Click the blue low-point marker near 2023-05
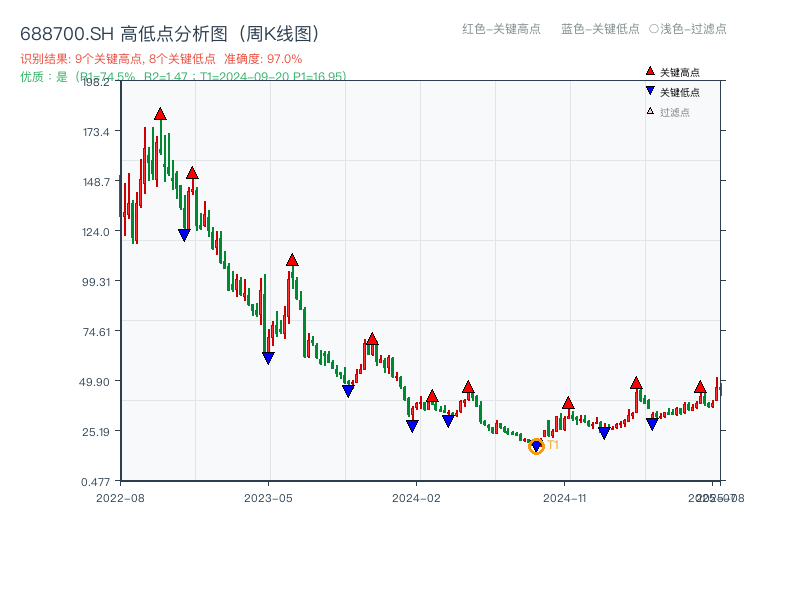The height and width of the screenshot is (600, 800). click(266, 357)
